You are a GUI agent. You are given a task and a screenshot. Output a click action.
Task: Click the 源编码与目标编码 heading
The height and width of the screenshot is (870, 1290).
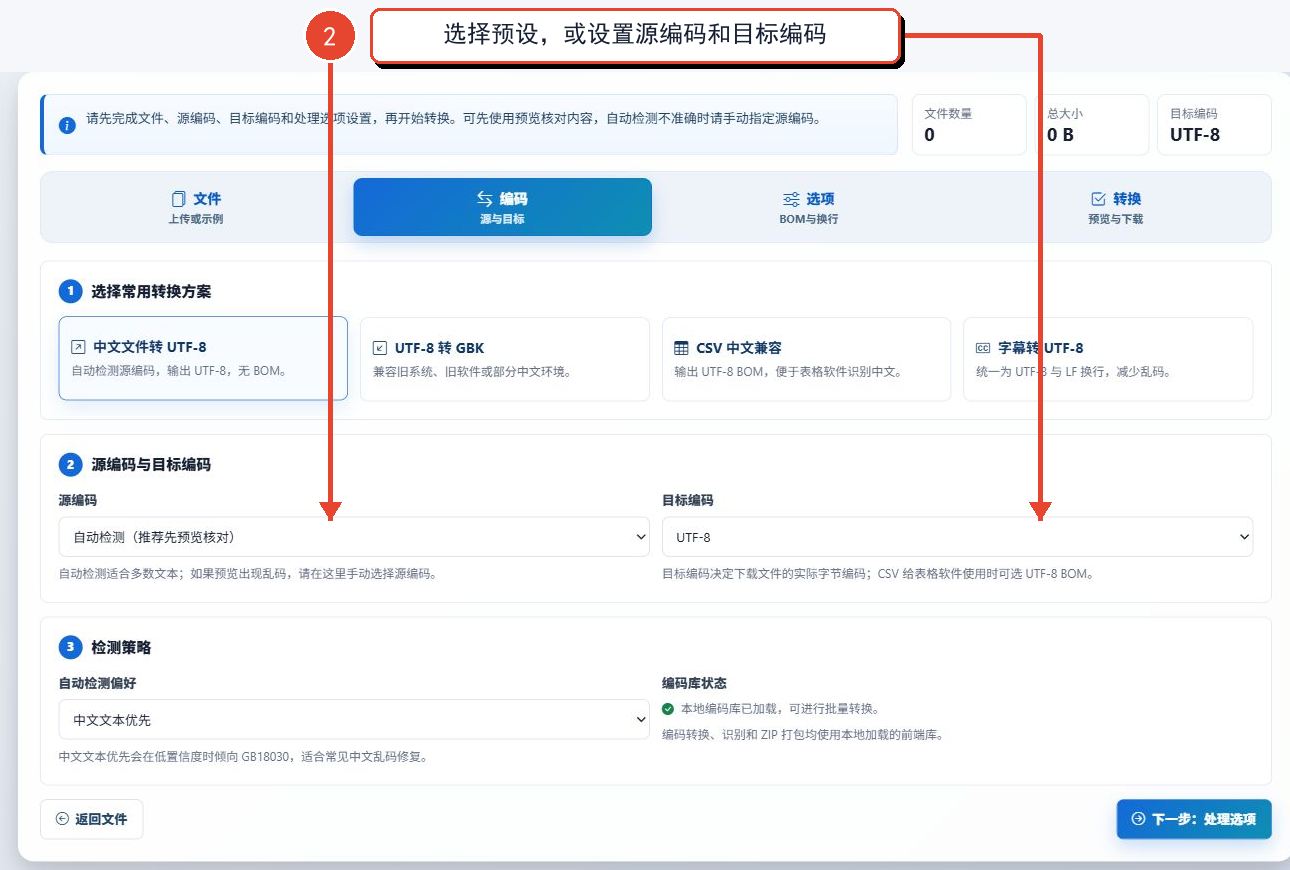[x=151, y=465]
